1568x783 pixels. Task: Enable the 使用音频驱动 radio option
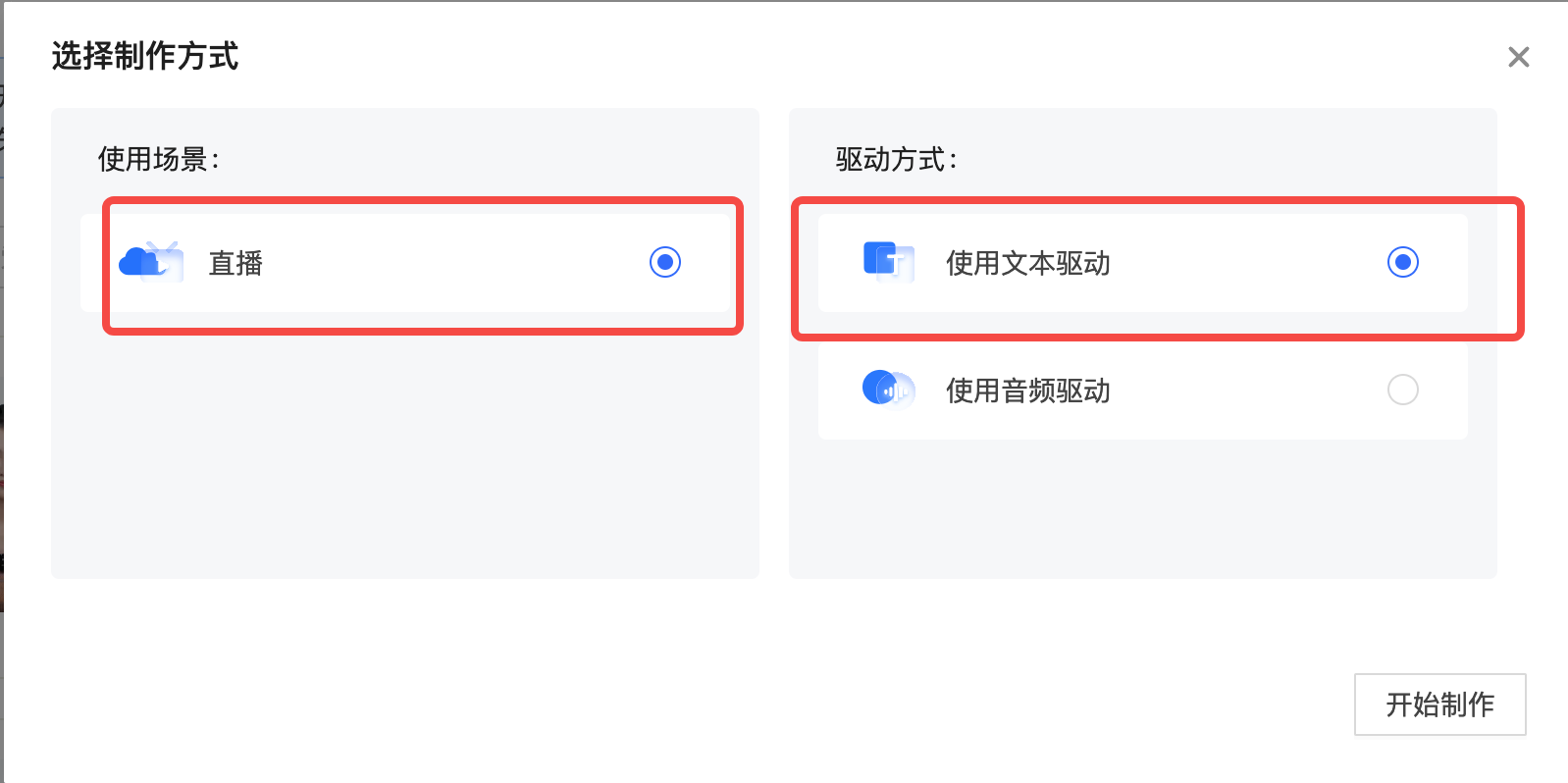point(1405,390)
